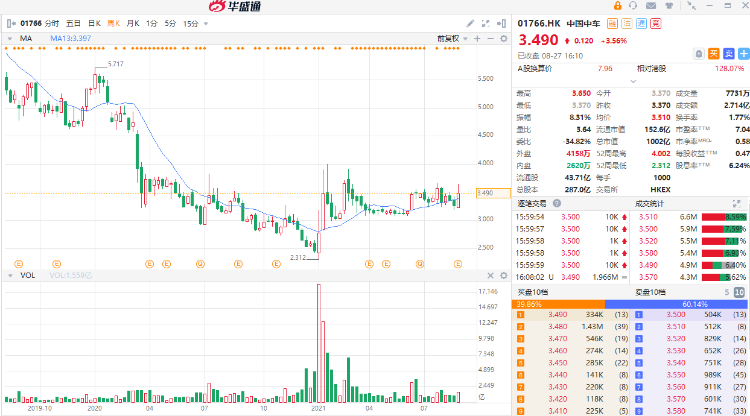
Task: Click the 01766.HK stock code header
Action: (x=539, y=23)
